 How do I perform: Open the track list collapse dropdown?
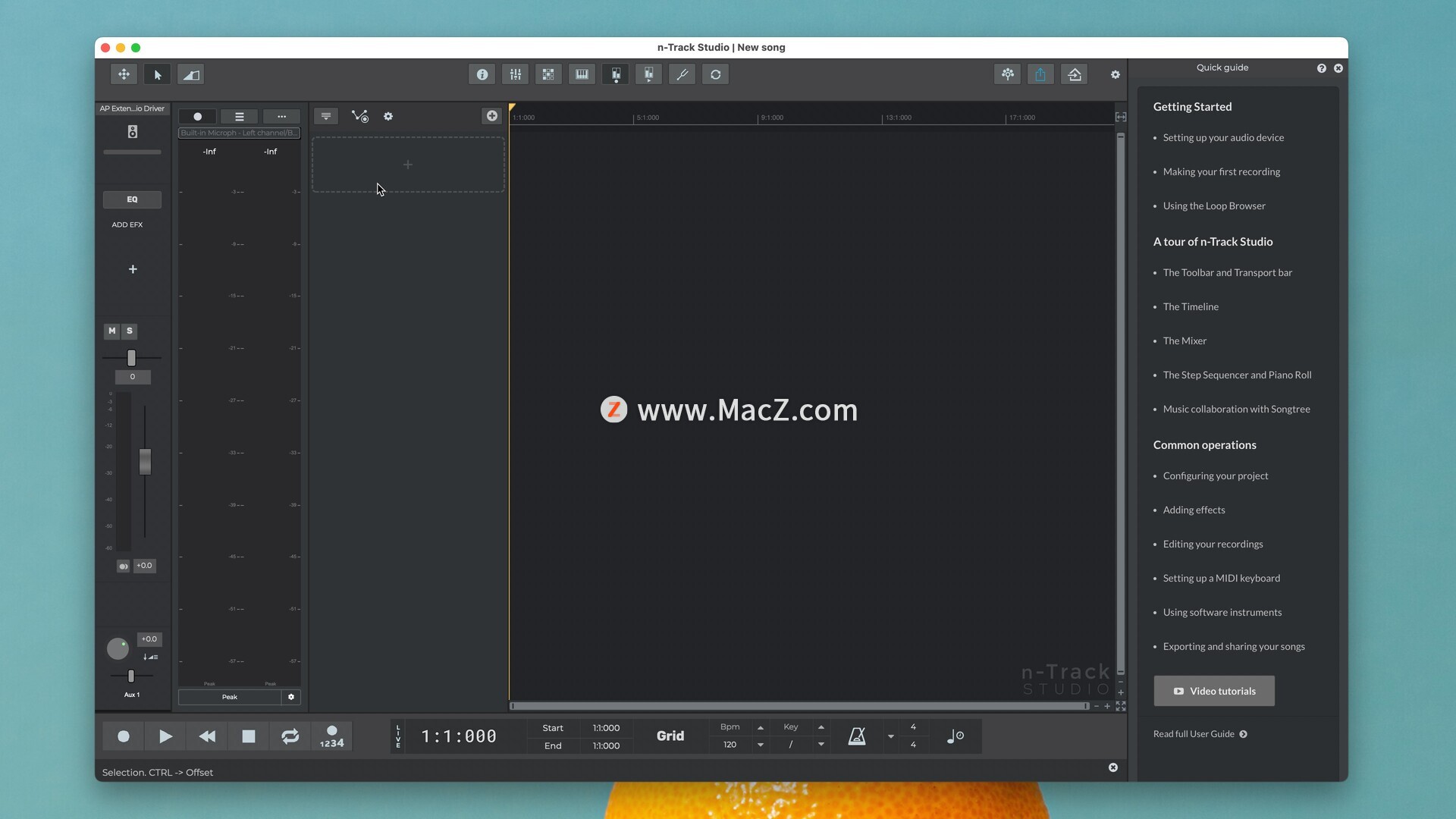326,116
